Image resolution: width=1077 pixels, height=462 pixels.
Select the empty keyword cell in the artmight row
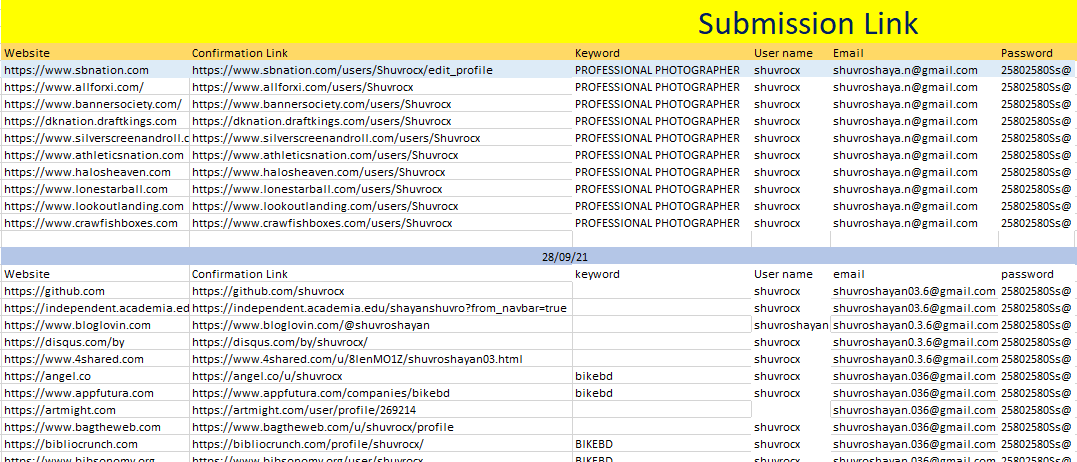(661, 410)
